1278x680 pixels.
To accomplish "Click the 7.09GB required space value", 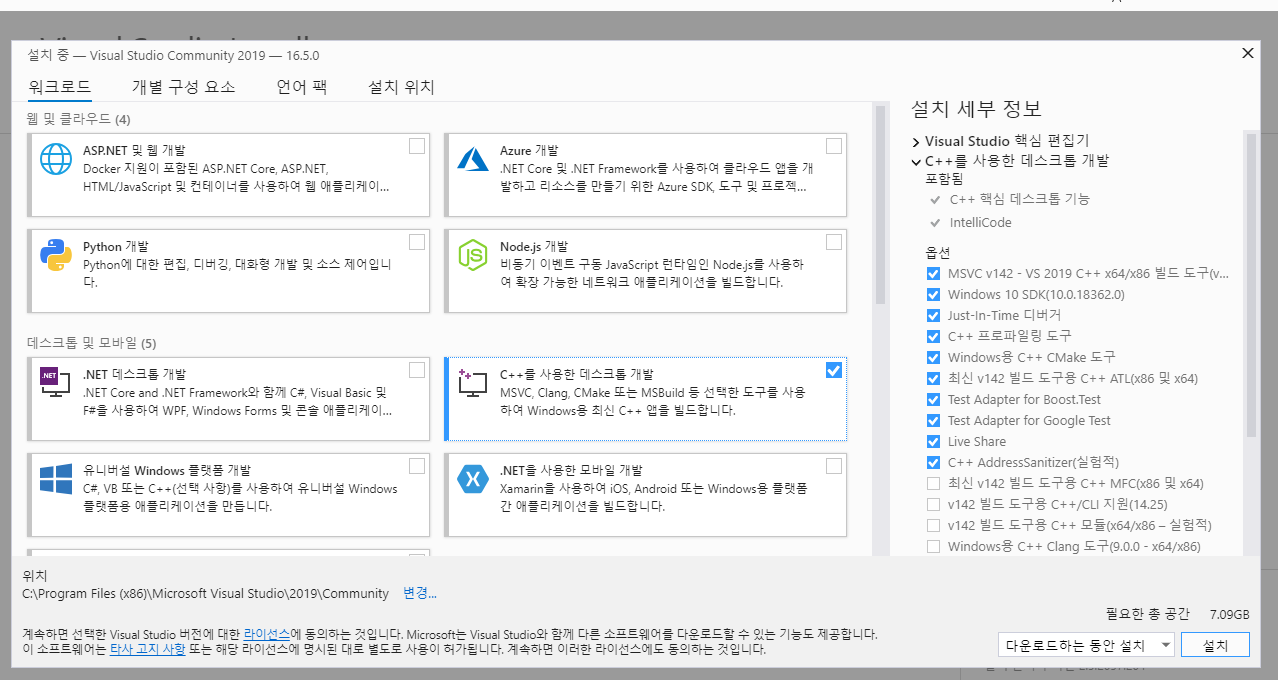I will coord(1229,614).
